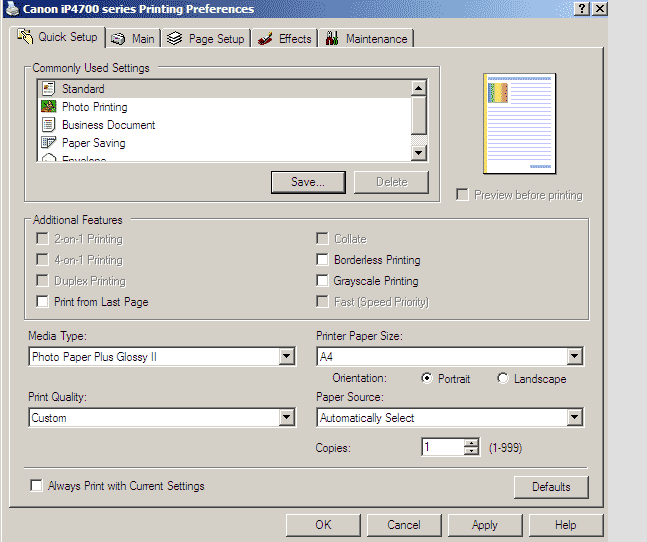
Task: Open the Media Type dropdown
Action: click(286, 356)
